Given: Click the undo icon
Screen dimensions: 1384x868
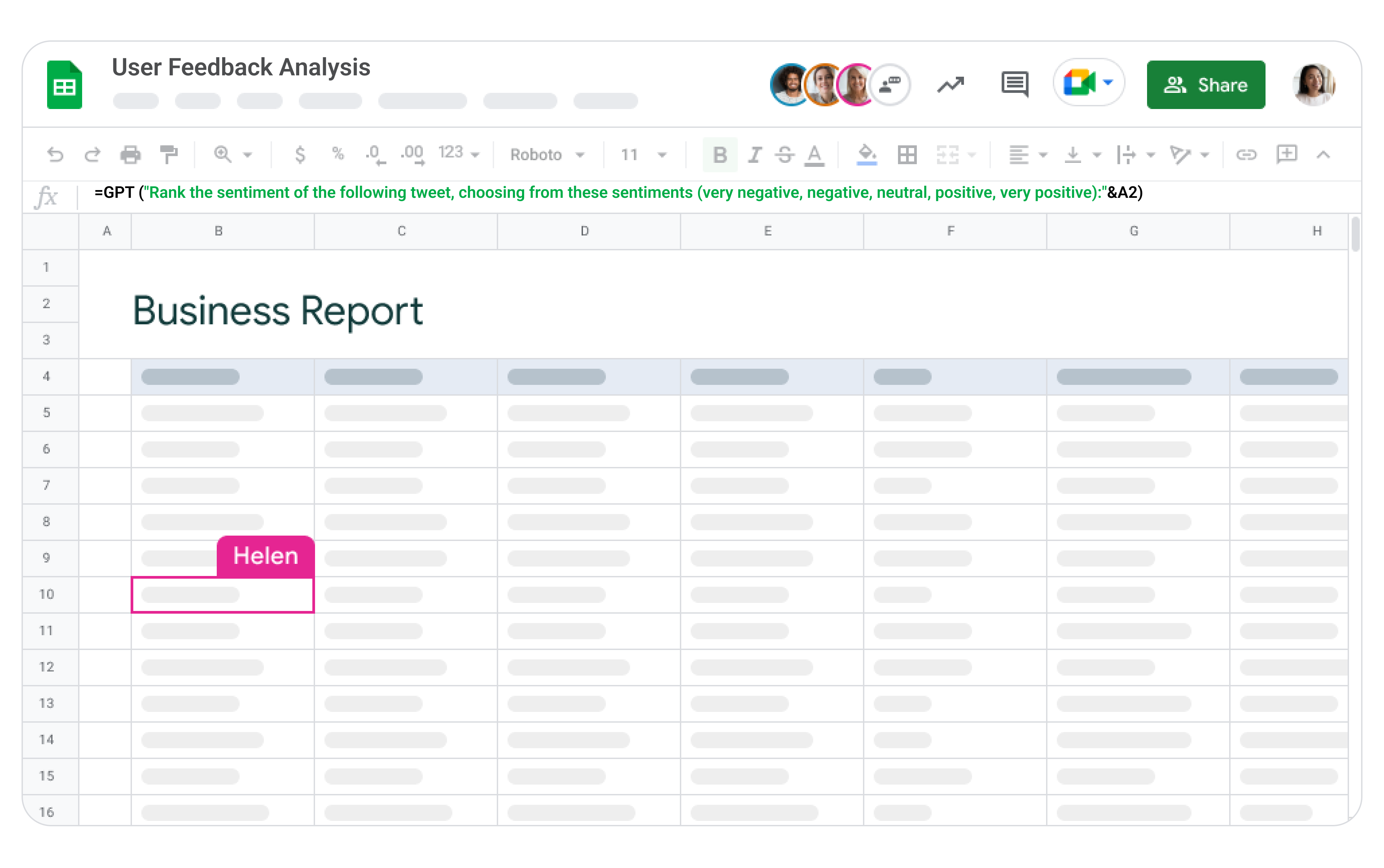Looking at the screenshot, I should click(x=55, y=154).
